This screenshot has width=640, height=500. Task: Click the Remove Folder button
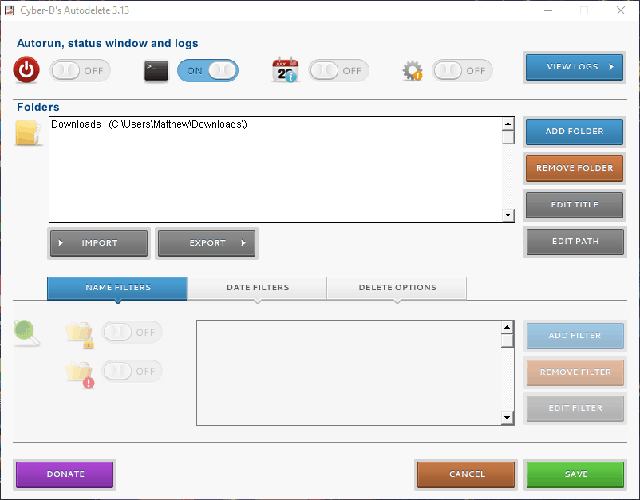(574, 168)
